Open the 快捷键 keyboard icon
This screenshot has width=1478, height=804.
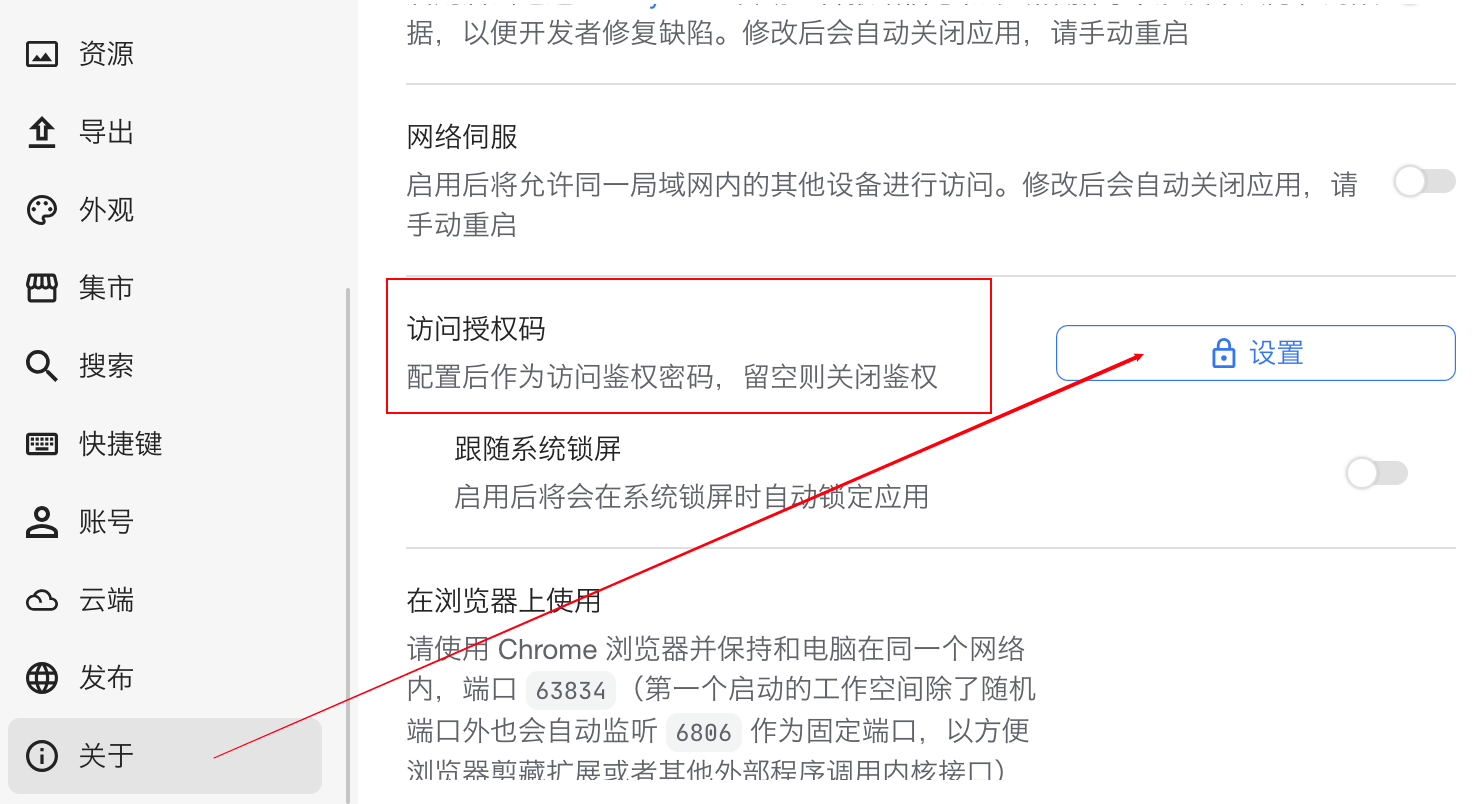(x=42, y=444)
